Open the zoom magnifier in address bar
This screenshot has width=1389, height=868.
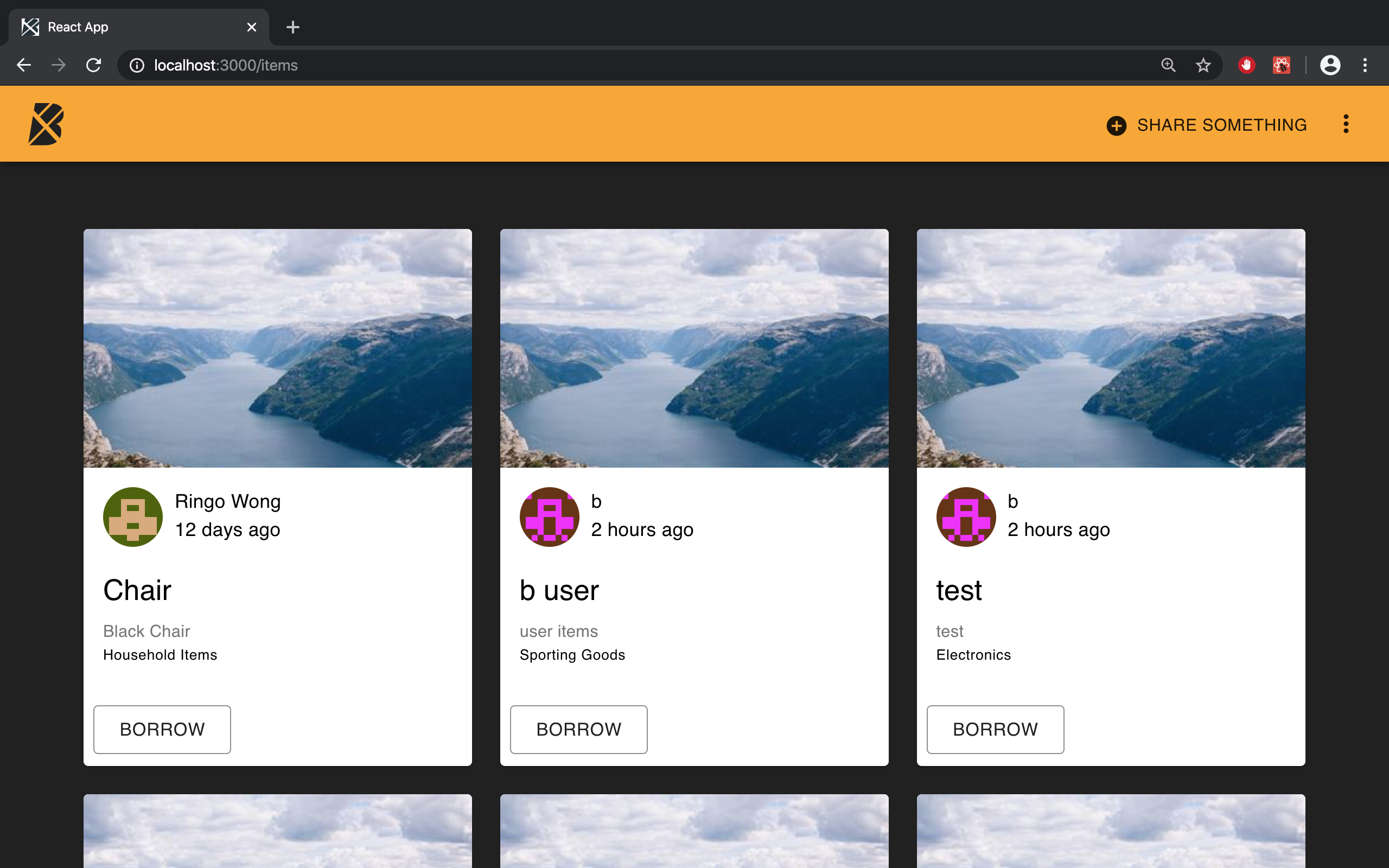point(1168,65)
